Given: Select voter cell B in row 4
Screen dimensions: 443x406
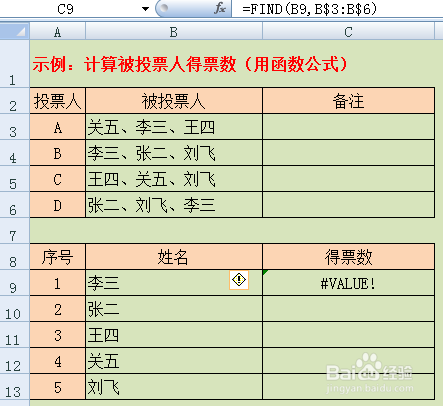Looking at the screenshot, I should 58,153.
